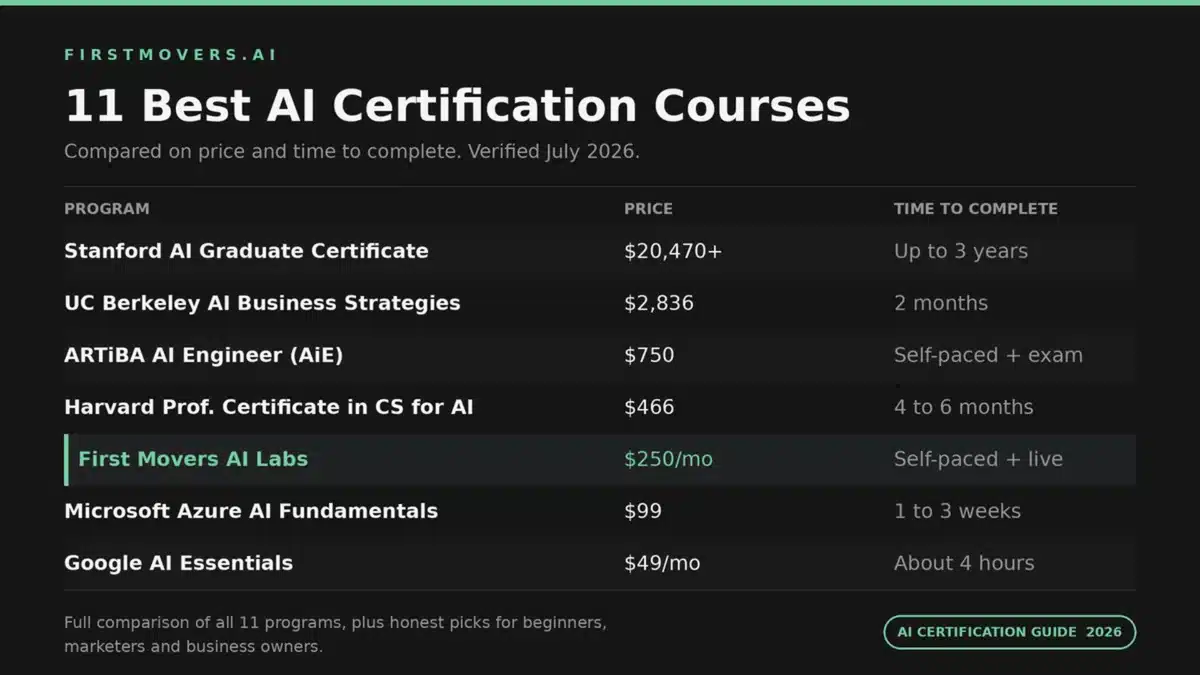This screenshot has width=1200, height=675.
Task: Click Harvard Prof. Certificate in CS for AI
Action: pos(269,407)
